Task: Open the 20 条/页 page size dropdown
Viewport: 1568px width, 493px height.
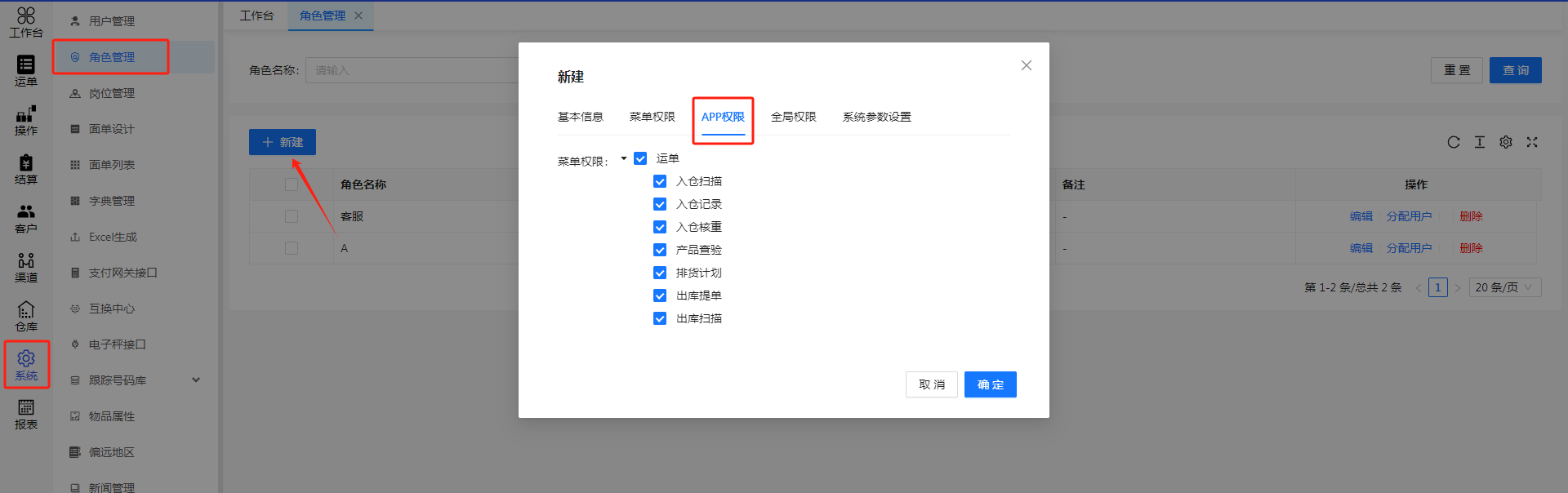Action: 1504,287
